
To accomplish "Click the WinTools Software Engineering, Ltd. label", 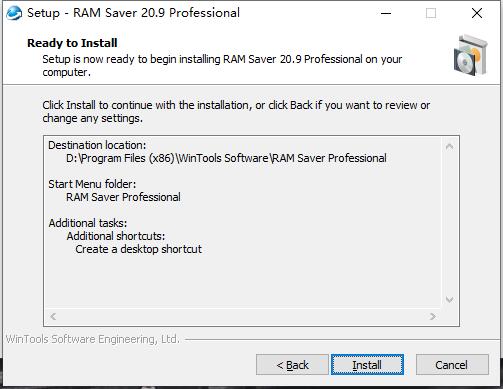I will (93, 339).
